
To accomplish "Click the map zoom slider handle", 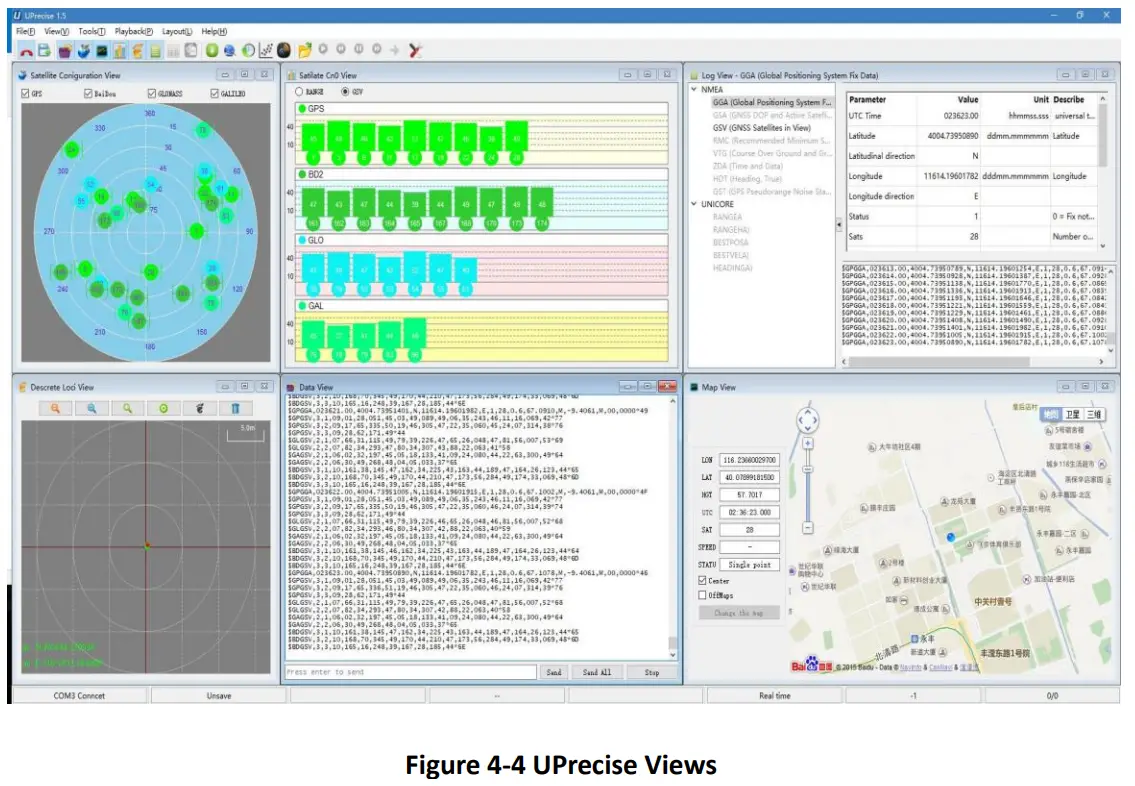I will [x=808, y=470].
